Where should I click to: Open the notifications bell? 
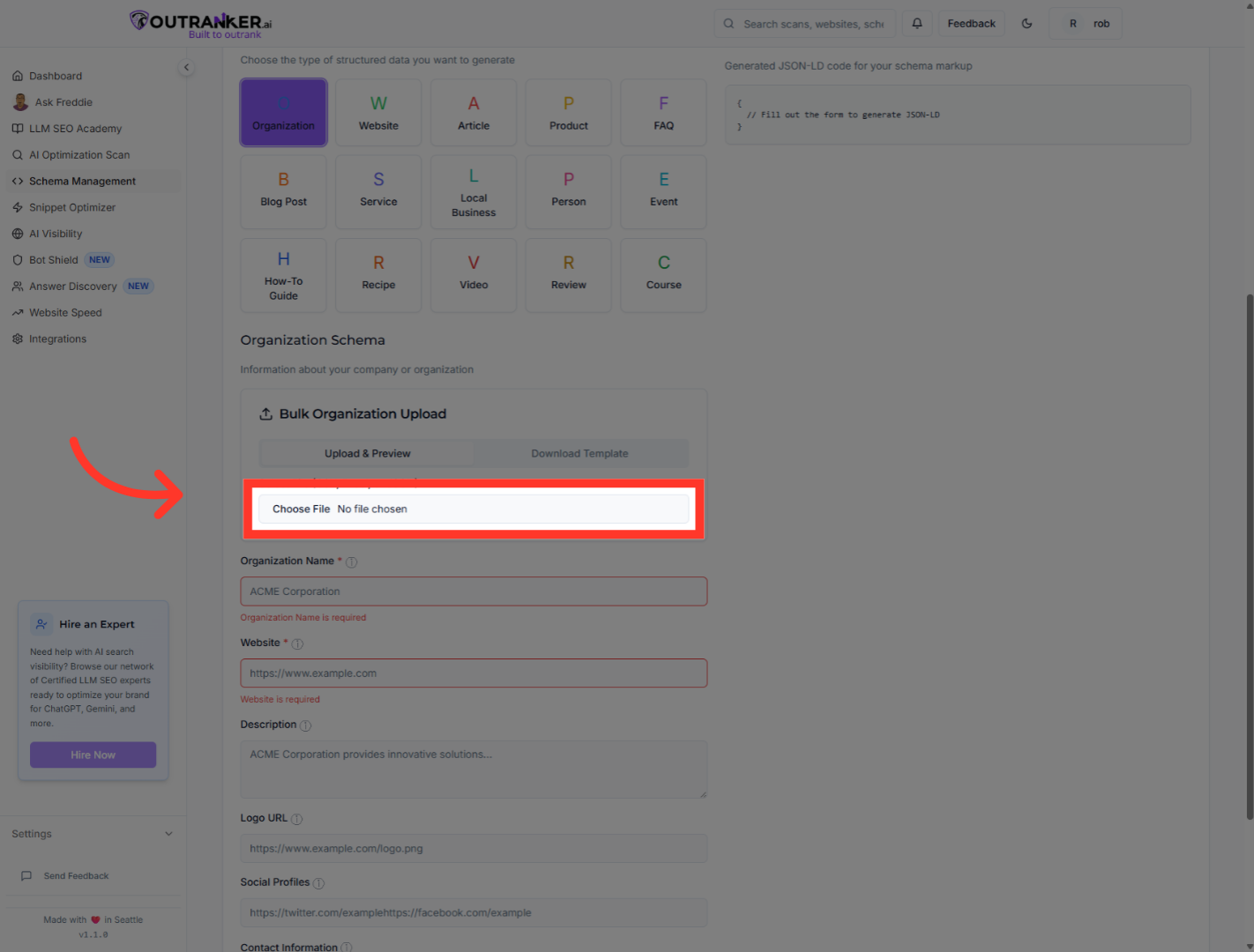pyautogui.click(x=916, y=23)
